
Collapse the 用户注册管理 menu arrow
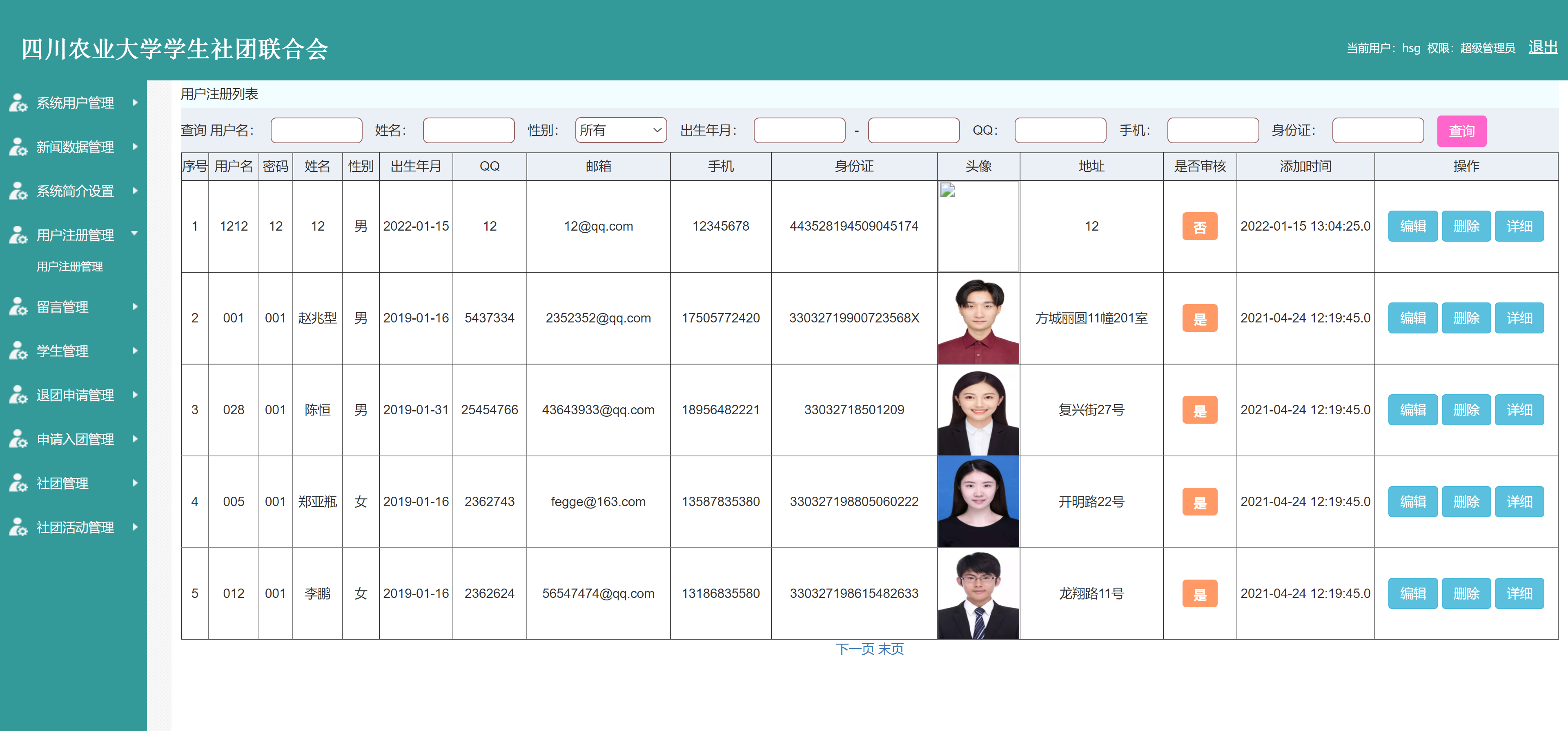point(134,234)
